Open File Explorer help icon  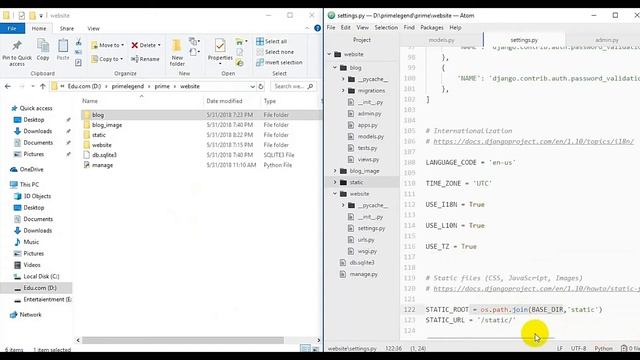(x=318, y=28)
